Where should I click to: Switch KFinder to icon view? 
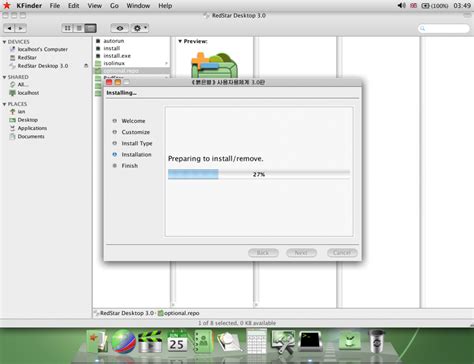pos(67,28)
